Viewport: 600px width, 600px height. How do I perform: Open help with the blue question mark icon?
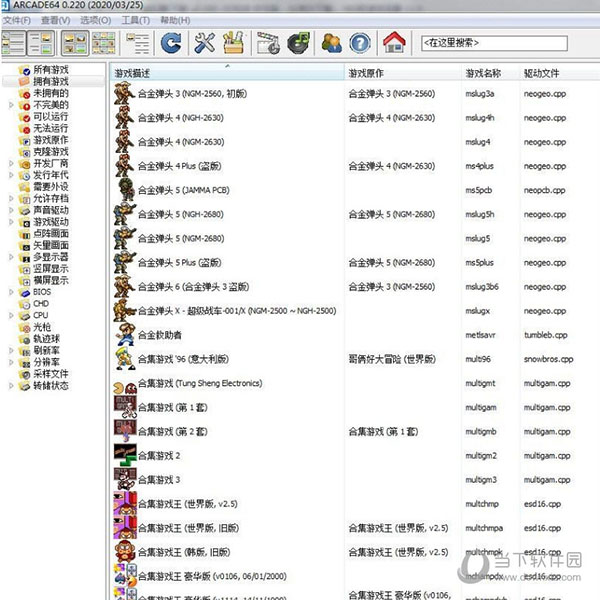click(360, 43)
